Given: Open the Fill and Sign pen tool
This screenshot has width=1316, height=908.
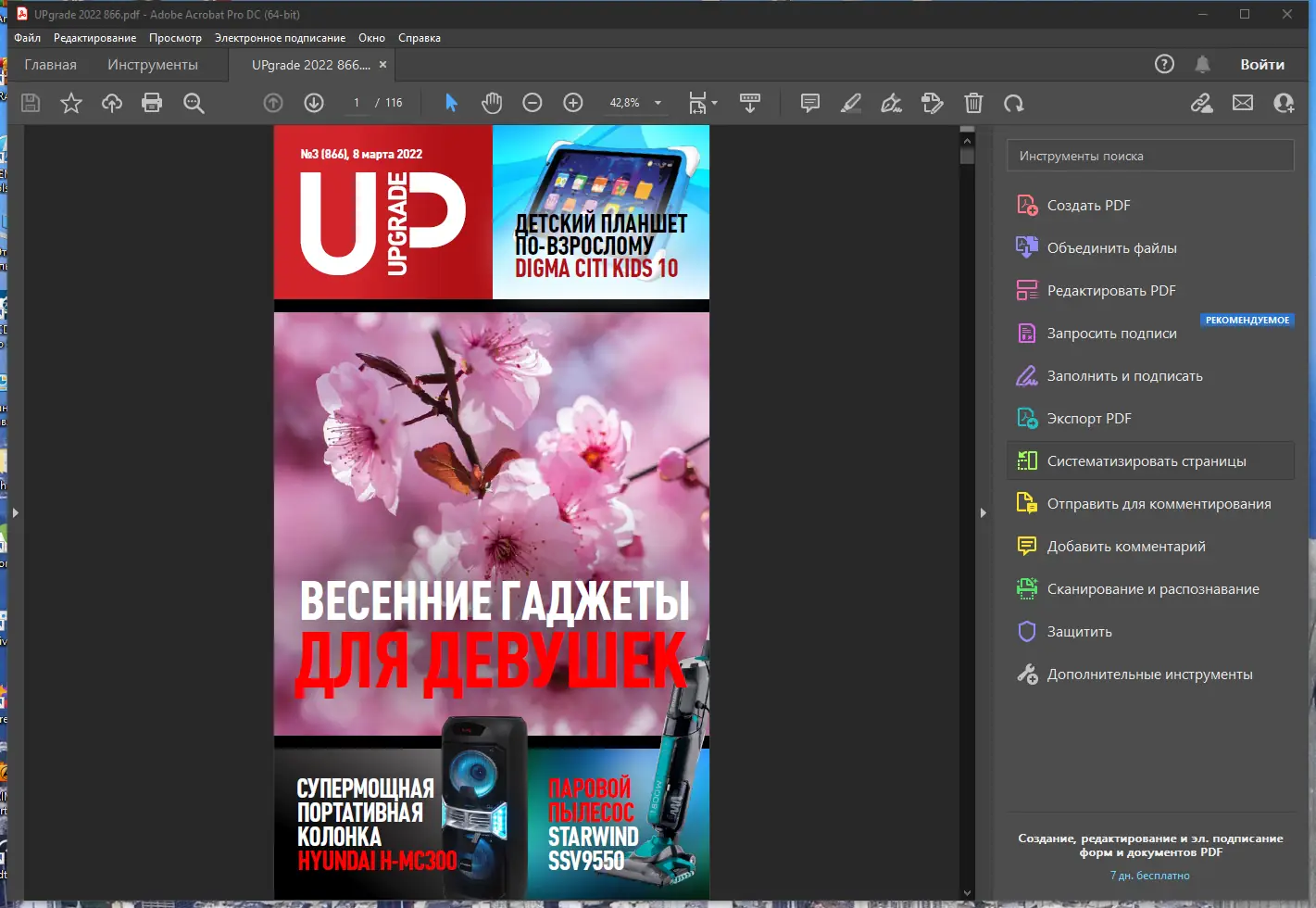Looking at the screenshot, I should point(891,103).
